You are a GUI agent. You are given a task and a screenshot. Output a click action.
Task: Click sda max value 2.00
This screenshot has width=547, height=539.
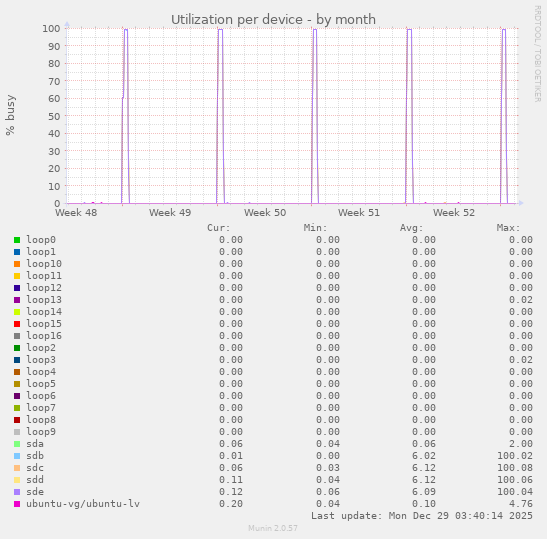pos(521,444)
